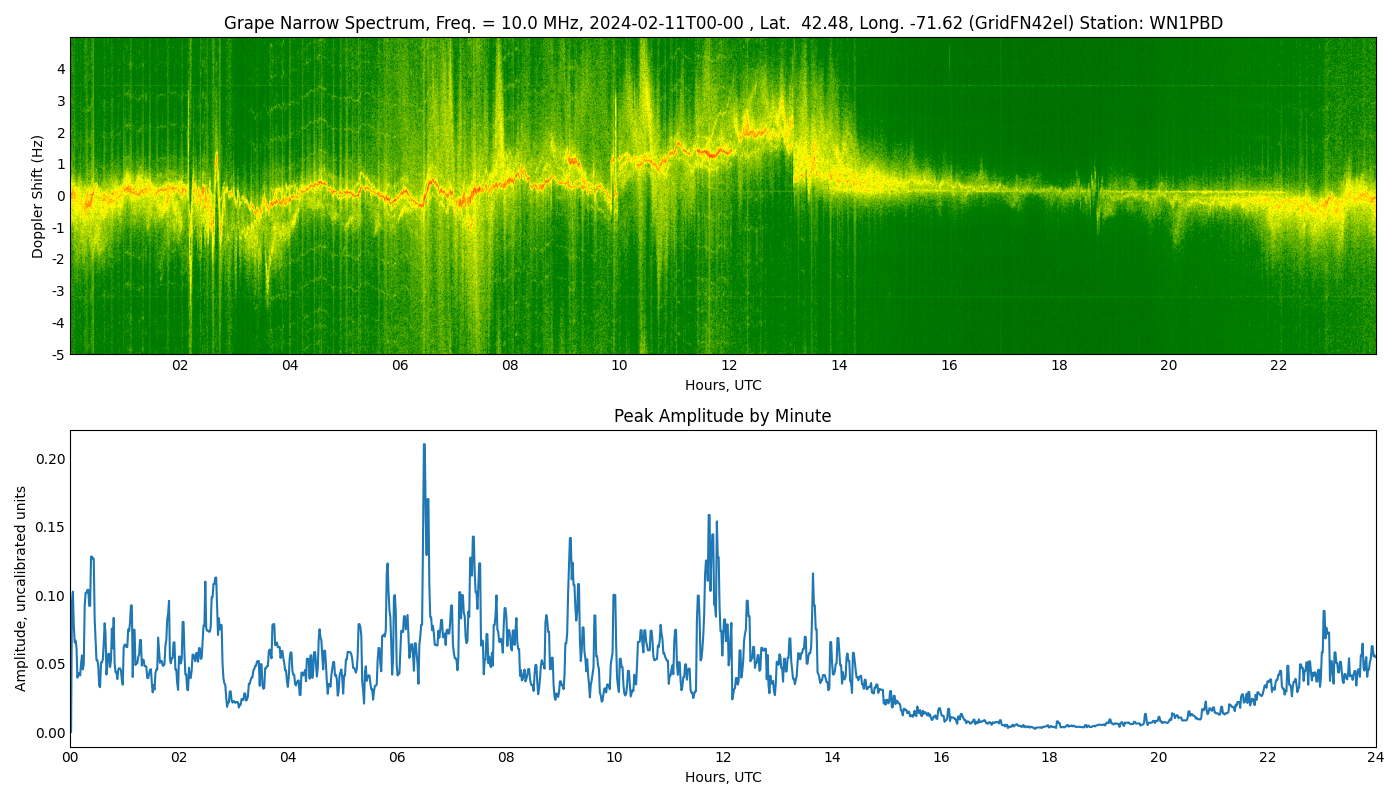Viewport: 1400px width, 800px height.
Task: Click the 0.10 tick on amplitude axis
Action: 50,596
